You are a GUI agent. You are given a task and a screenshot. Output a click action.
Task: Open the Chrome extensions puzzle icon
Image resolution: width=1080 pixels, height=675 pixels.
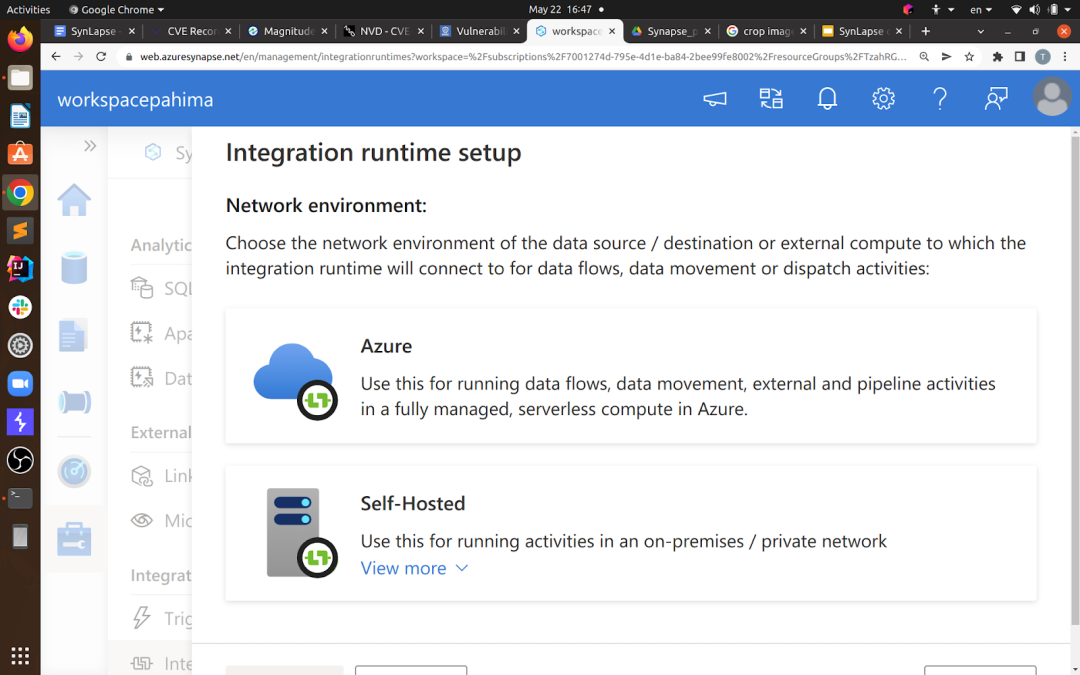point(997,56)
